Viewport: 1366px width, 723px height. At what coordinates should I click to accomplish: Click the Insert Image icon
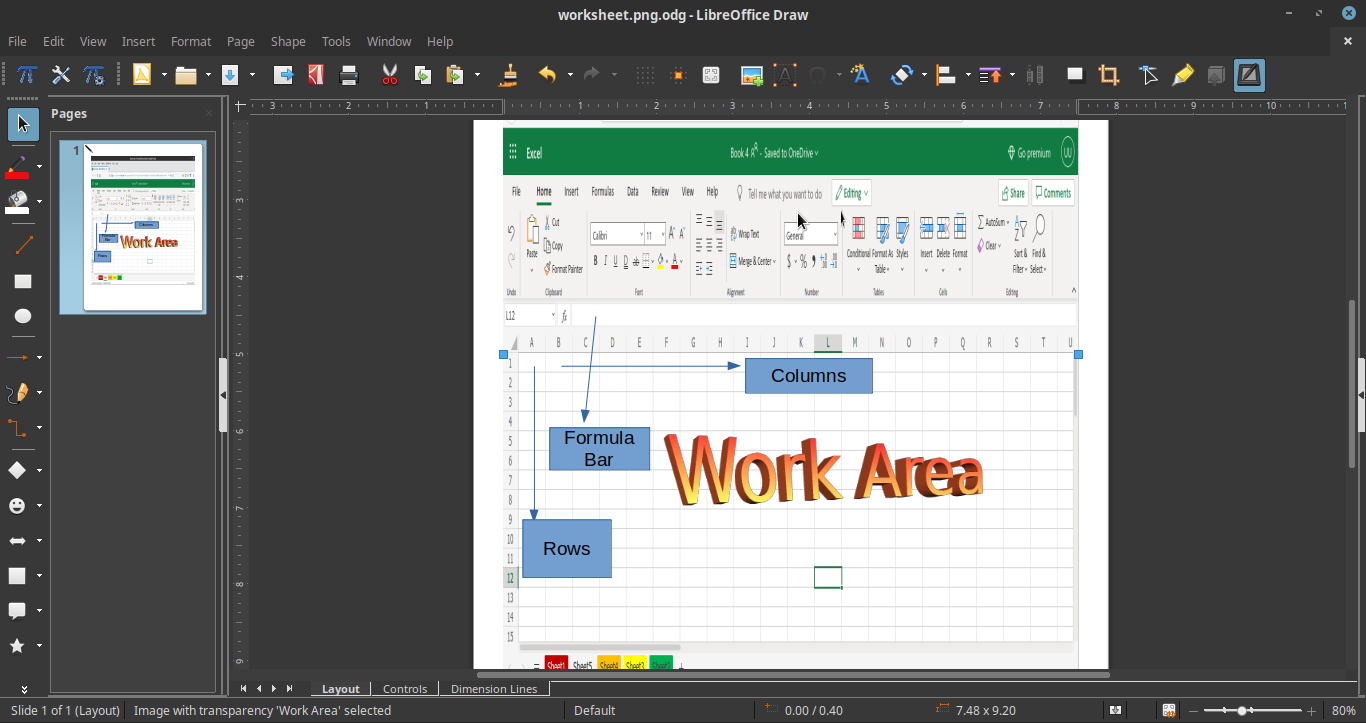tap(751, 75)
